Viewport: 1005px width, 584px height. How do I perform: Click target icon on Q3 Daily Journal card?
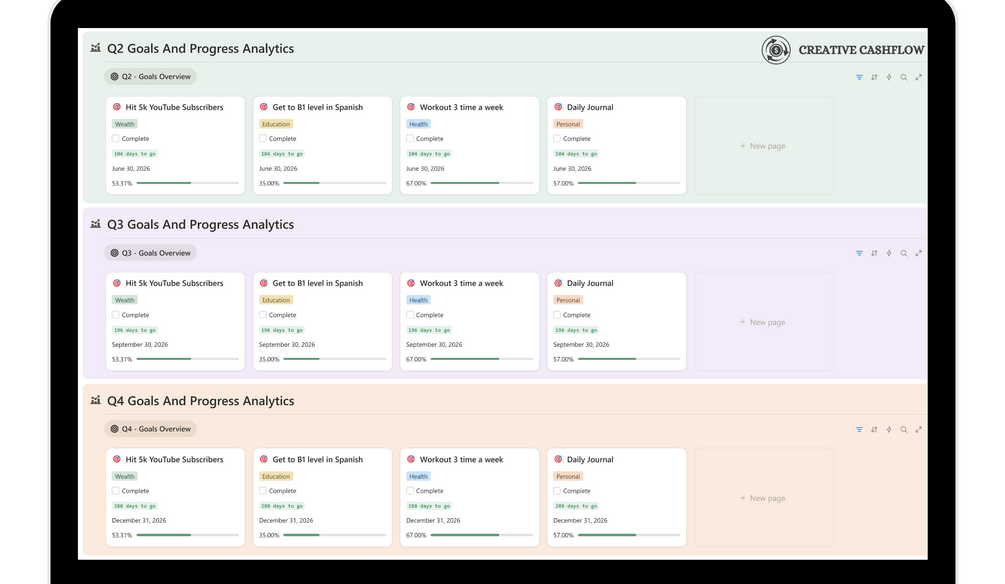pyautogui.click(x=558, y=283)
